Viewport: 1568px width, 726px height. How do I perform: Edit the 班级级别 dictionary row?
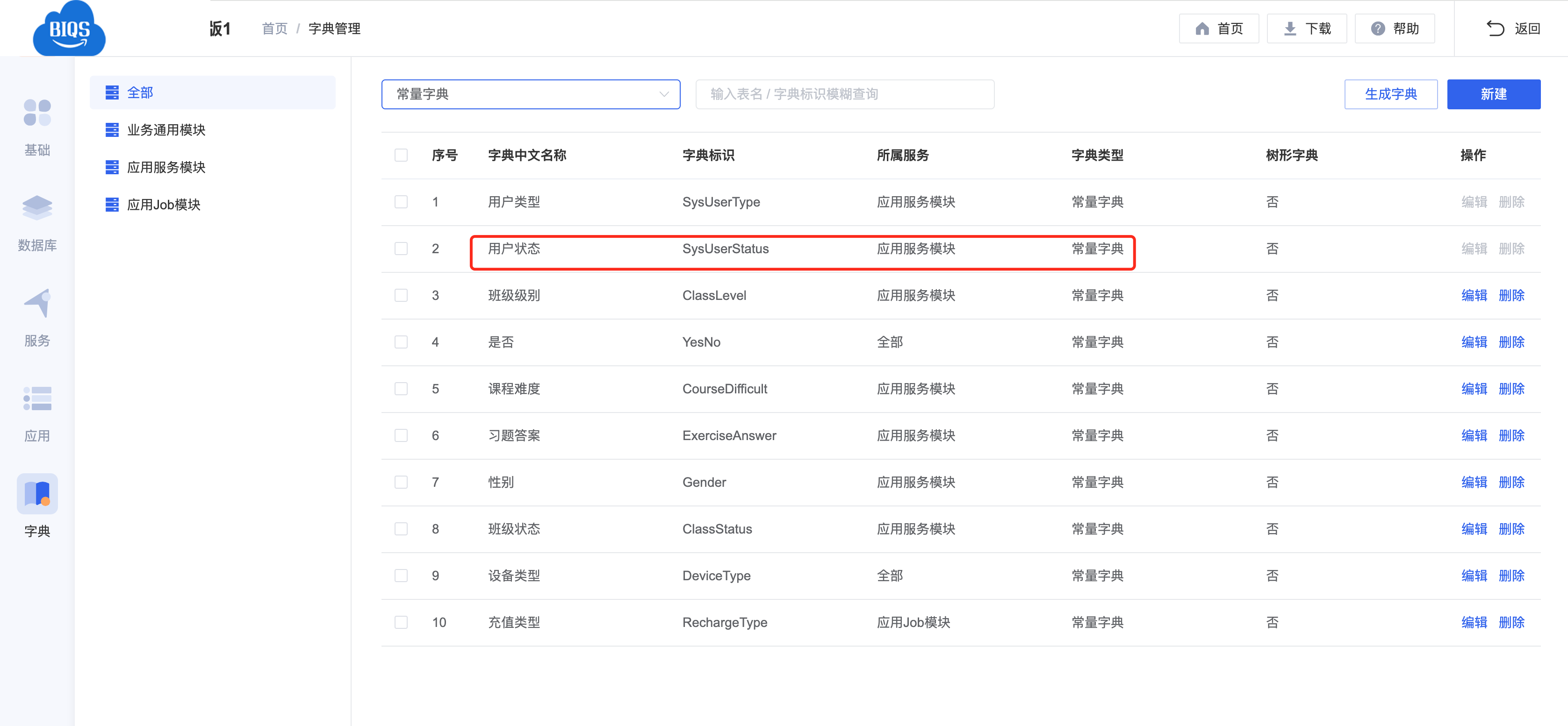(1474, 296)
